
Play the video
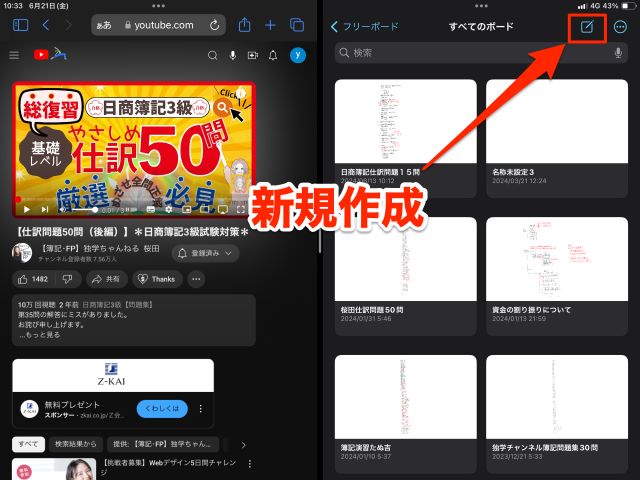[x=27, y=209]
